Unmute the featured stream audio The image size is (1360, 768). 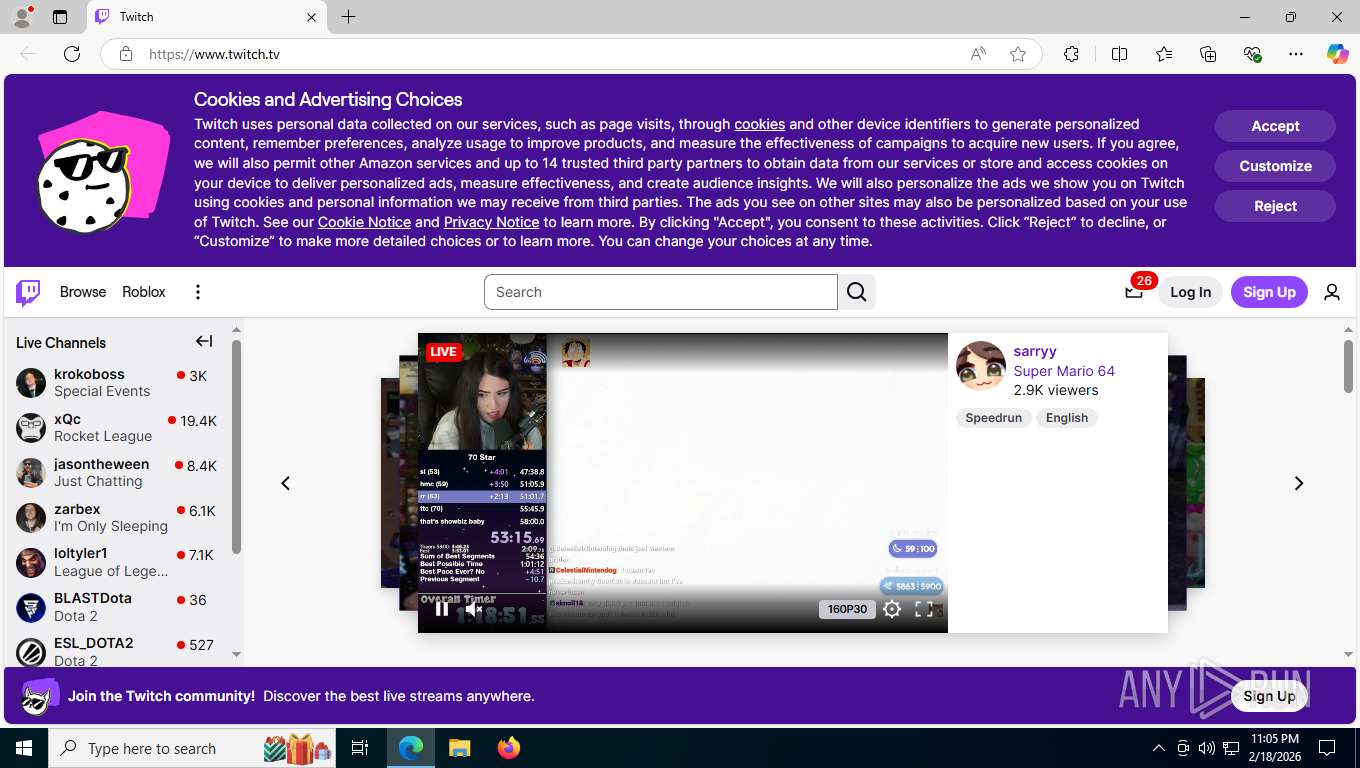(x=474, y=609)
